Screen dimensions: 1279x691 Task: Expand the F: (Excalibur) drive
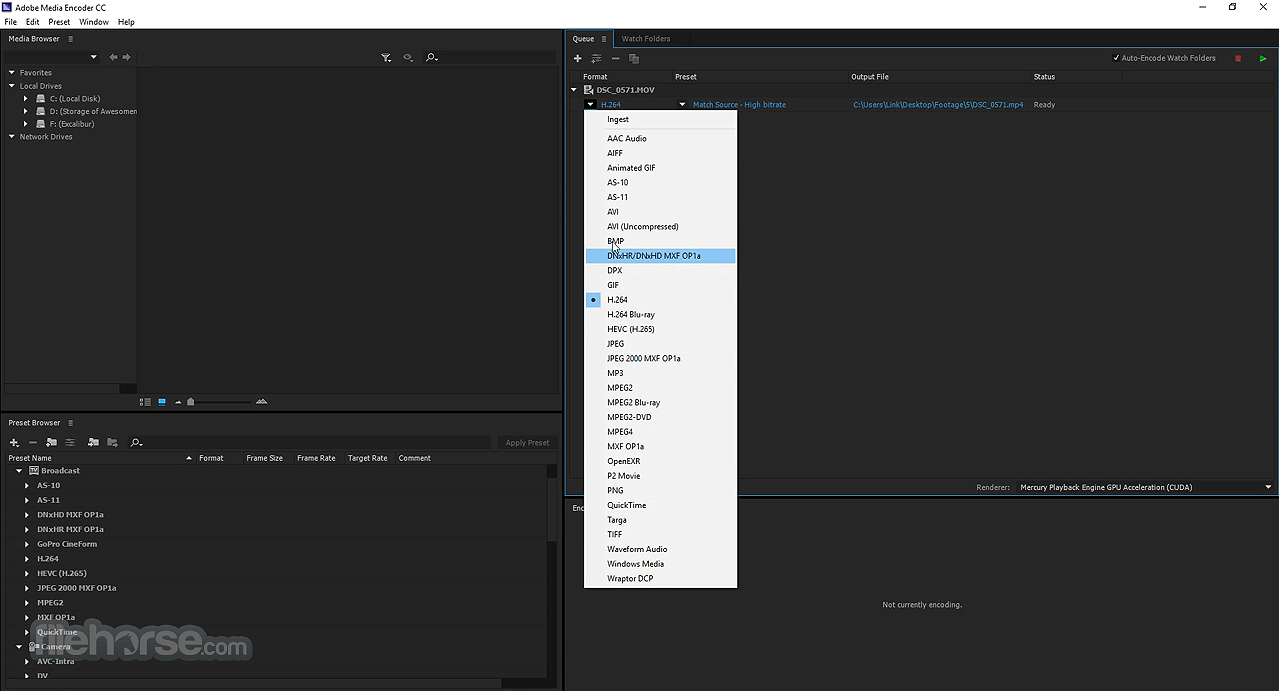[x=26, y=124]
